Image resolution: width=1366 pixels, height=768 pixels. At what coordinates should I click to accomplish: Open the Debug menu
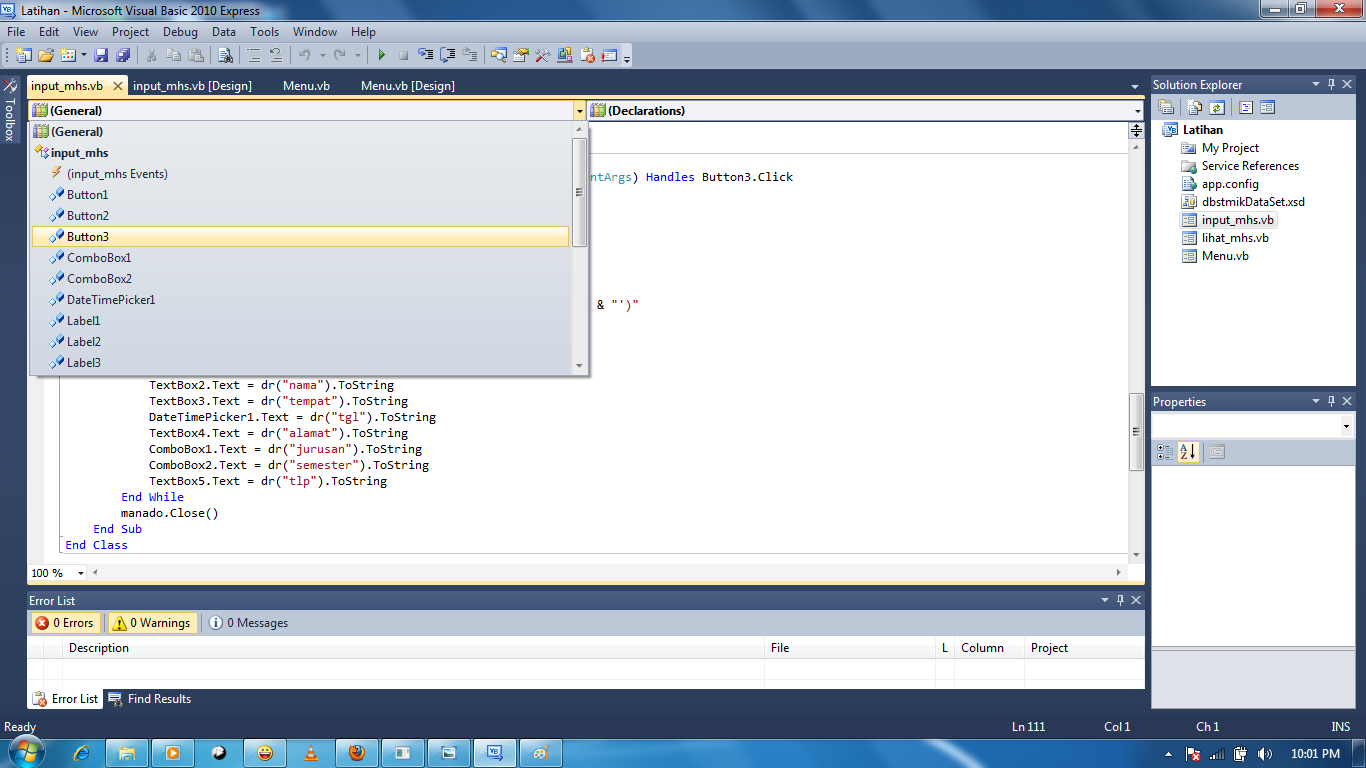180,31
